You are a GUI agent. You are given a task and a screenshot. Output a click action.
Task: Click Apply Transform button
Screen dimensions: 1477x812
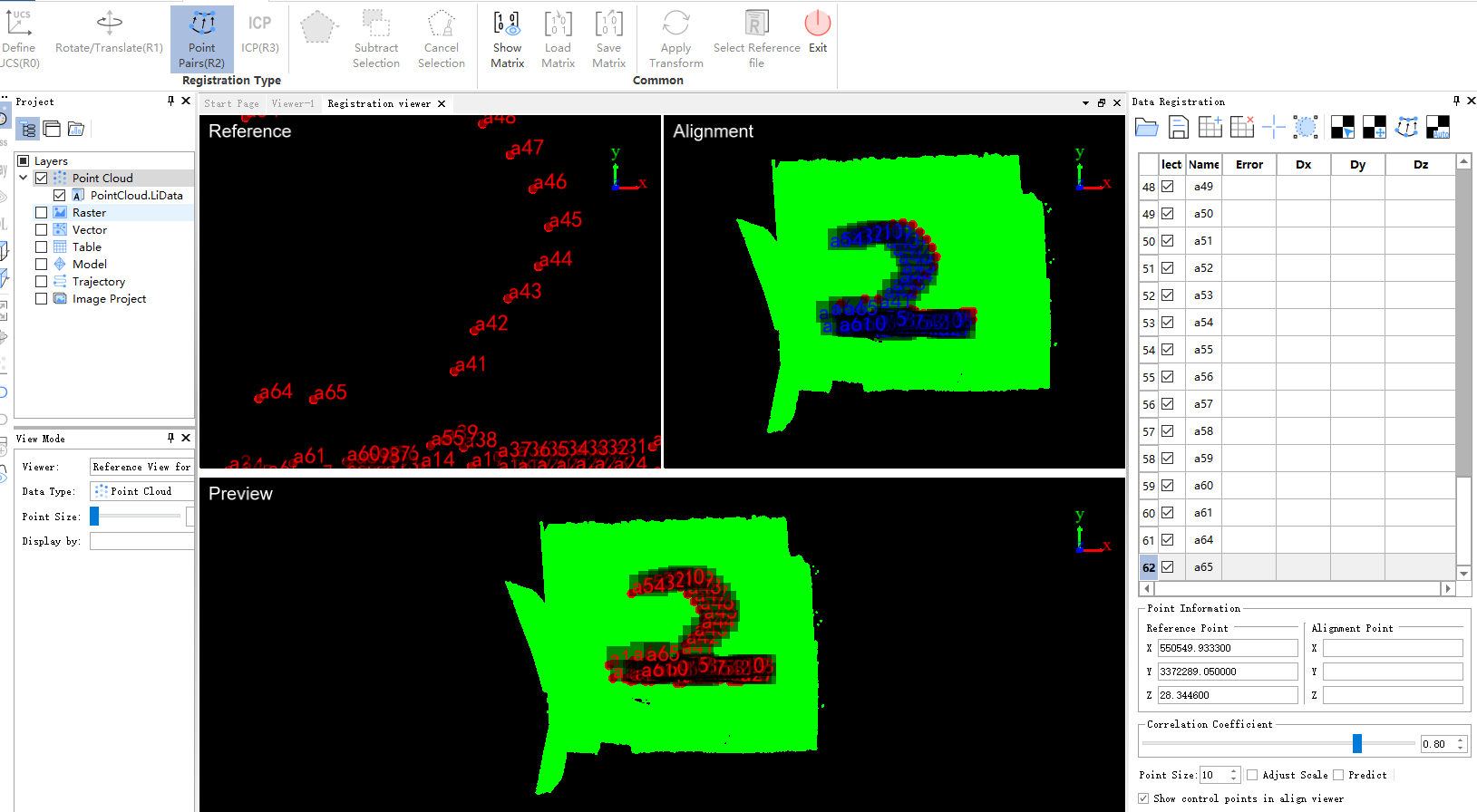pos(676,39)
